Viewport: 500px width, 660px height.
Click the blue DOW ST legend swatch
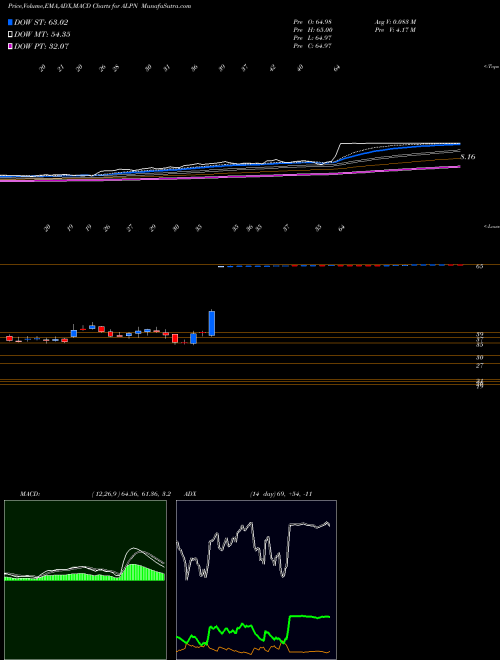[11, 22]
